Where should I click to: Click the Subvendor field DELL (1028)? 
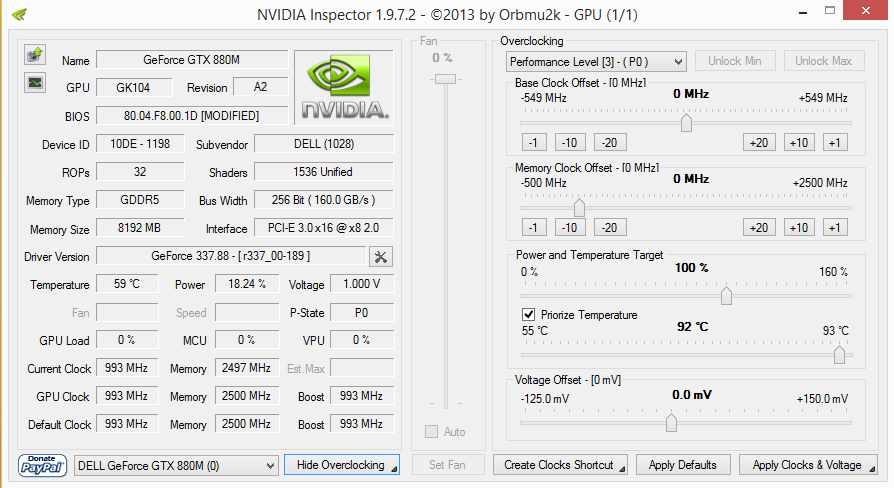(x=324, y=144)
